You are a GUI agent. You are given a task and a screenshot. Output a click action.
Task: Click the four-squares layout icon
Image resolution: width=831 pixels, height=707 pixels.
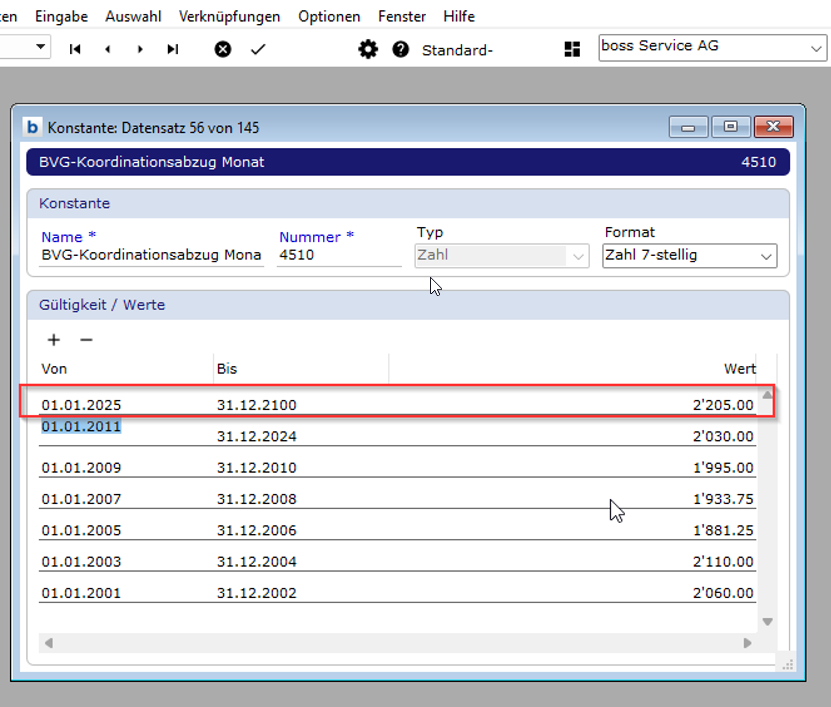point(573,49)
